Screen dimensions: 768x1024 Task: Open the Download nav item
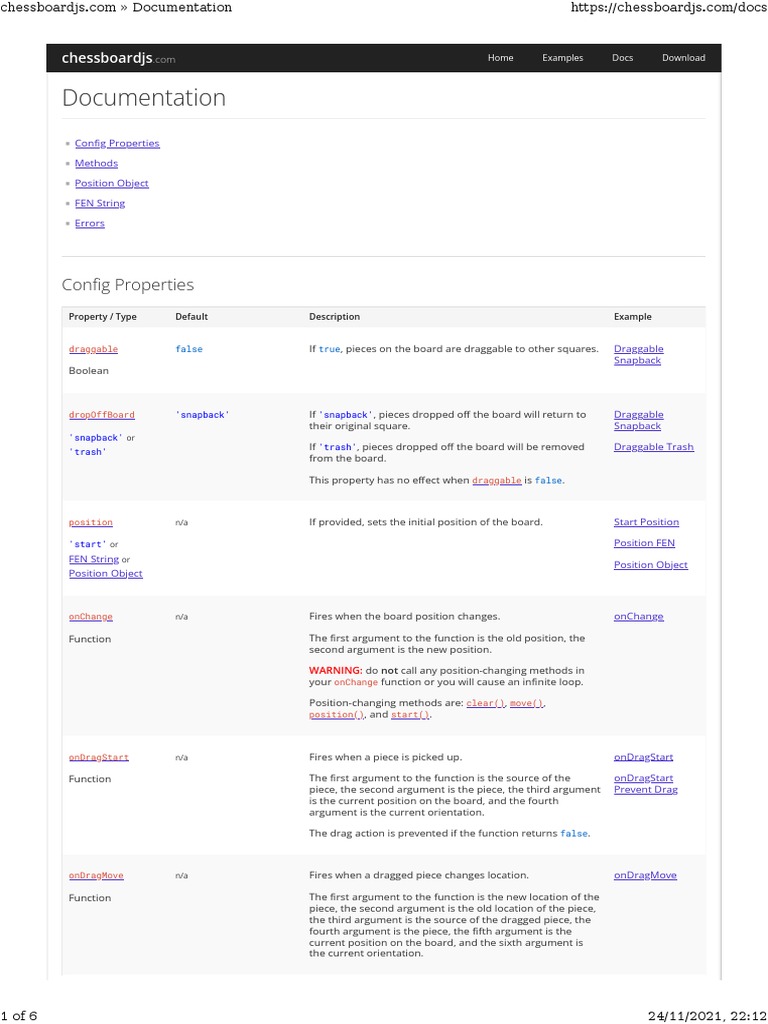pos(683,58)
